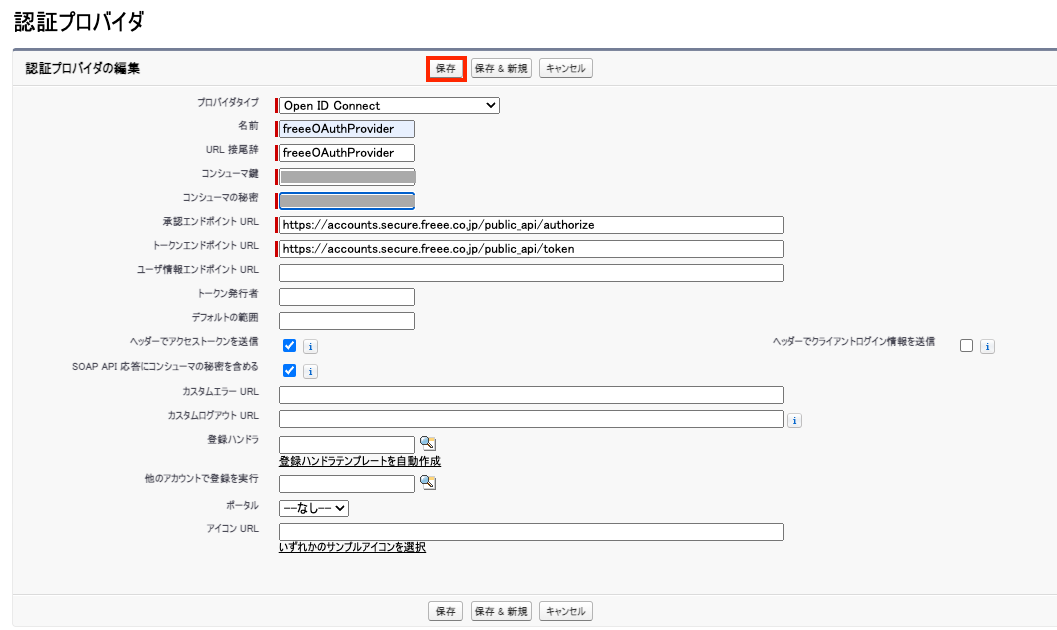Click the top 保存 button

point(446,69)
